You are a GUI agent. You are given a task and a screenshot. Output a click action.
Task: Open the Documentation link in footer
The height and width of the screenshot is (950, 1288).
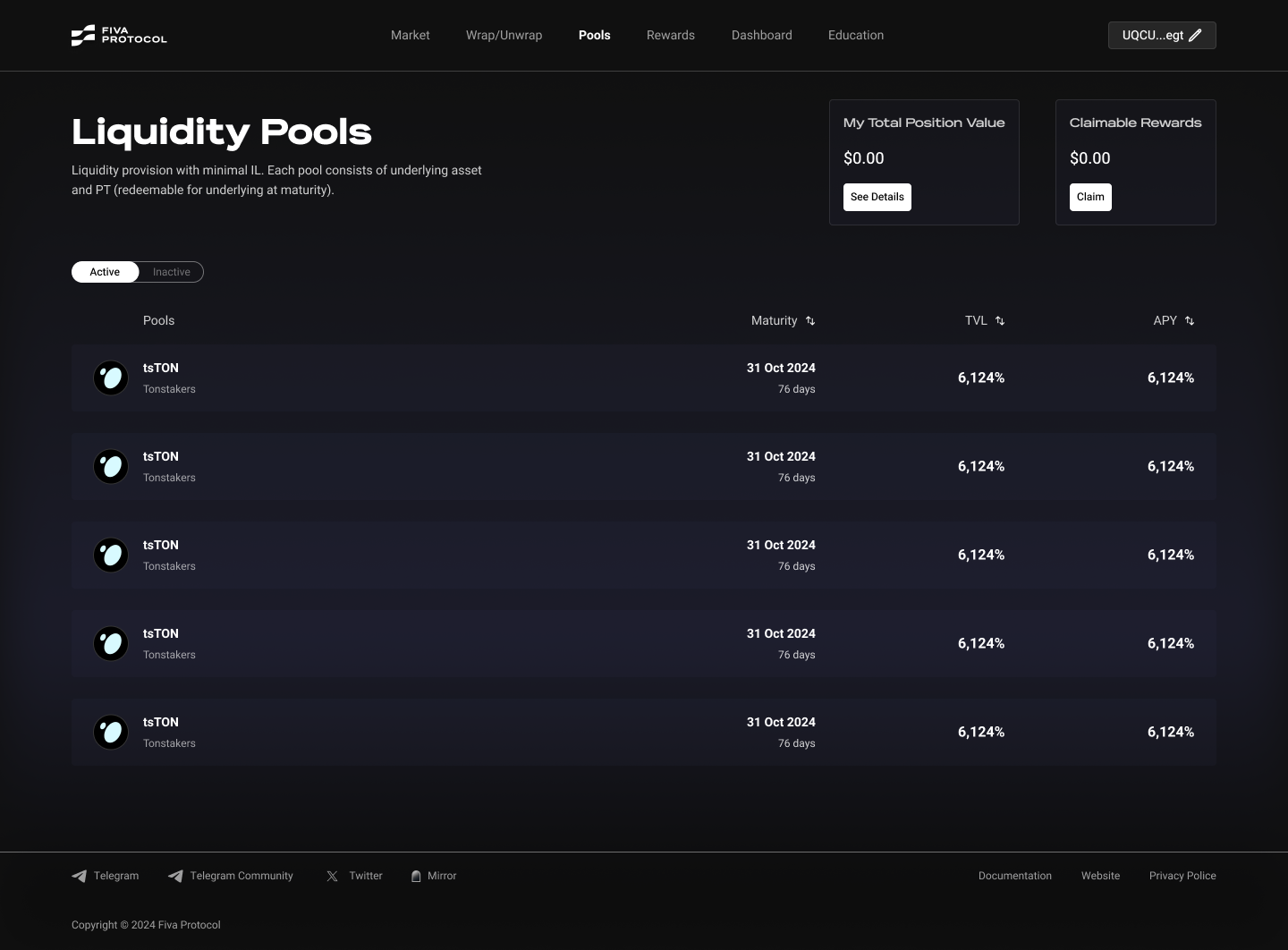[1015, 876]
